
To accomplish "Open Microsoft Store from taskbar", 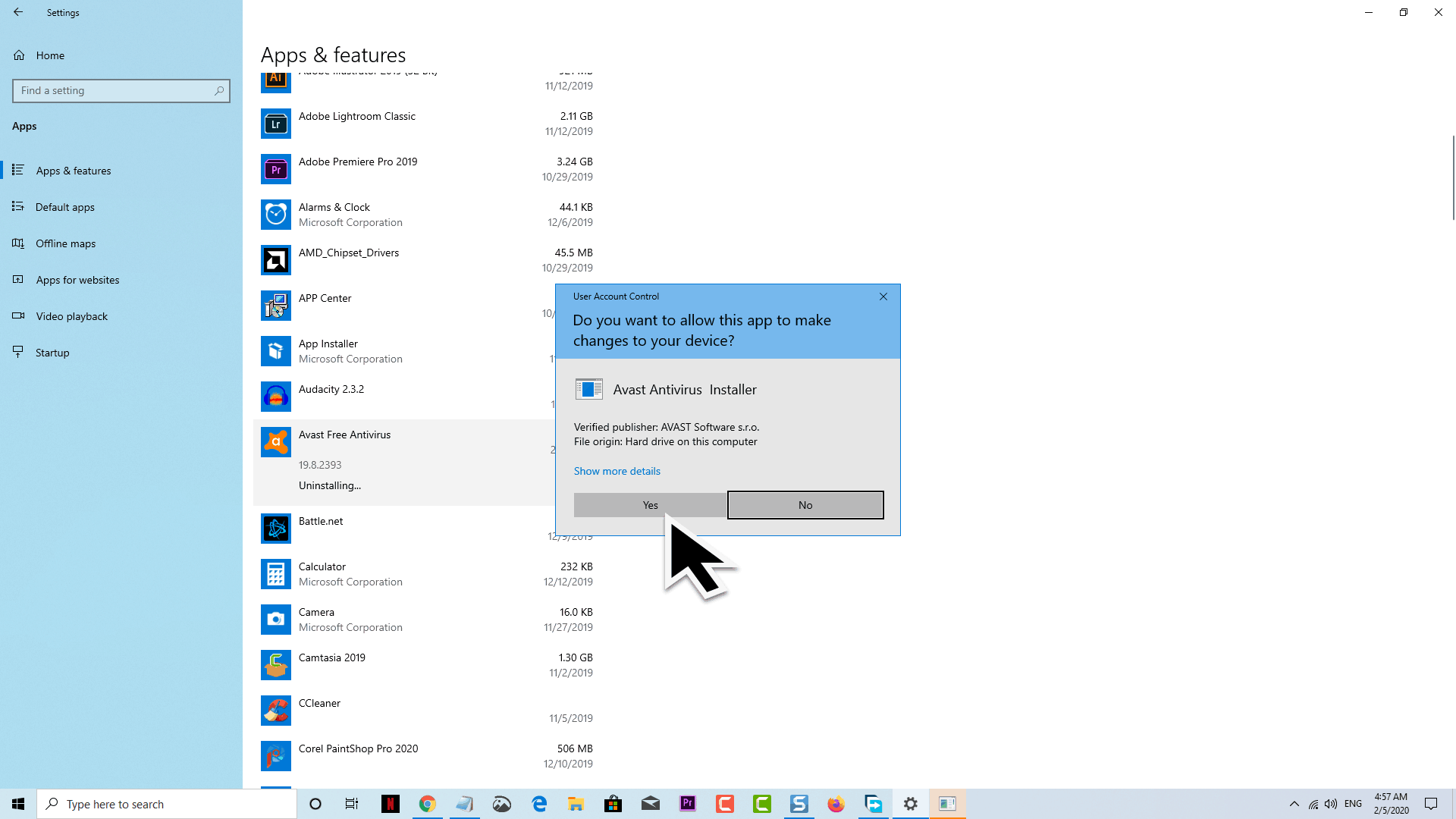I will [x=613, y=804].
